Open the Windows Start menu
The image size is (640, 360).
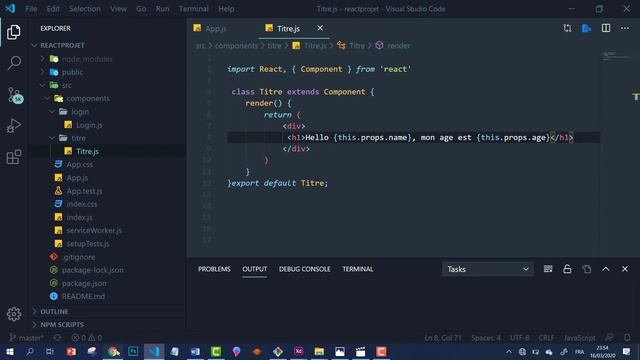[x=10, y=351]
